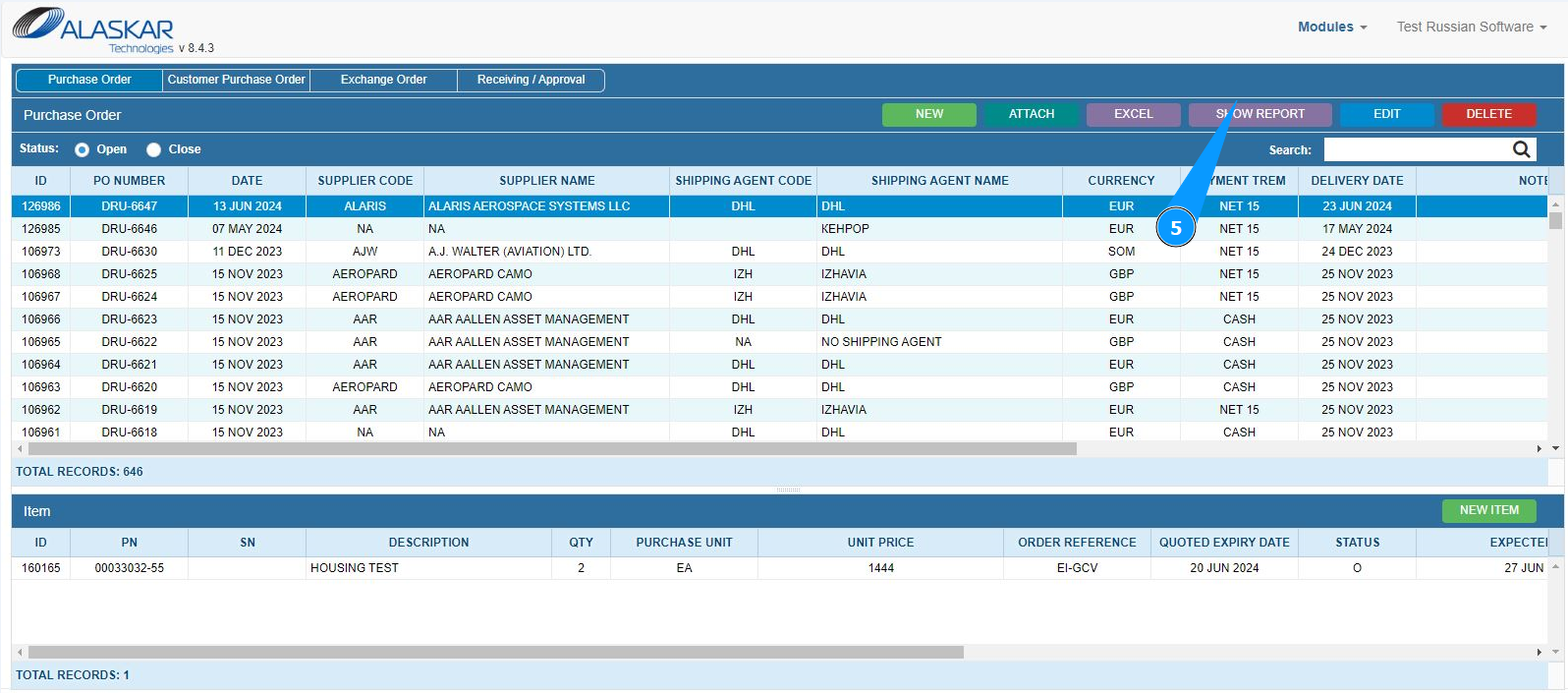Sort by the PO NUMBER column header

coord(129,181)
